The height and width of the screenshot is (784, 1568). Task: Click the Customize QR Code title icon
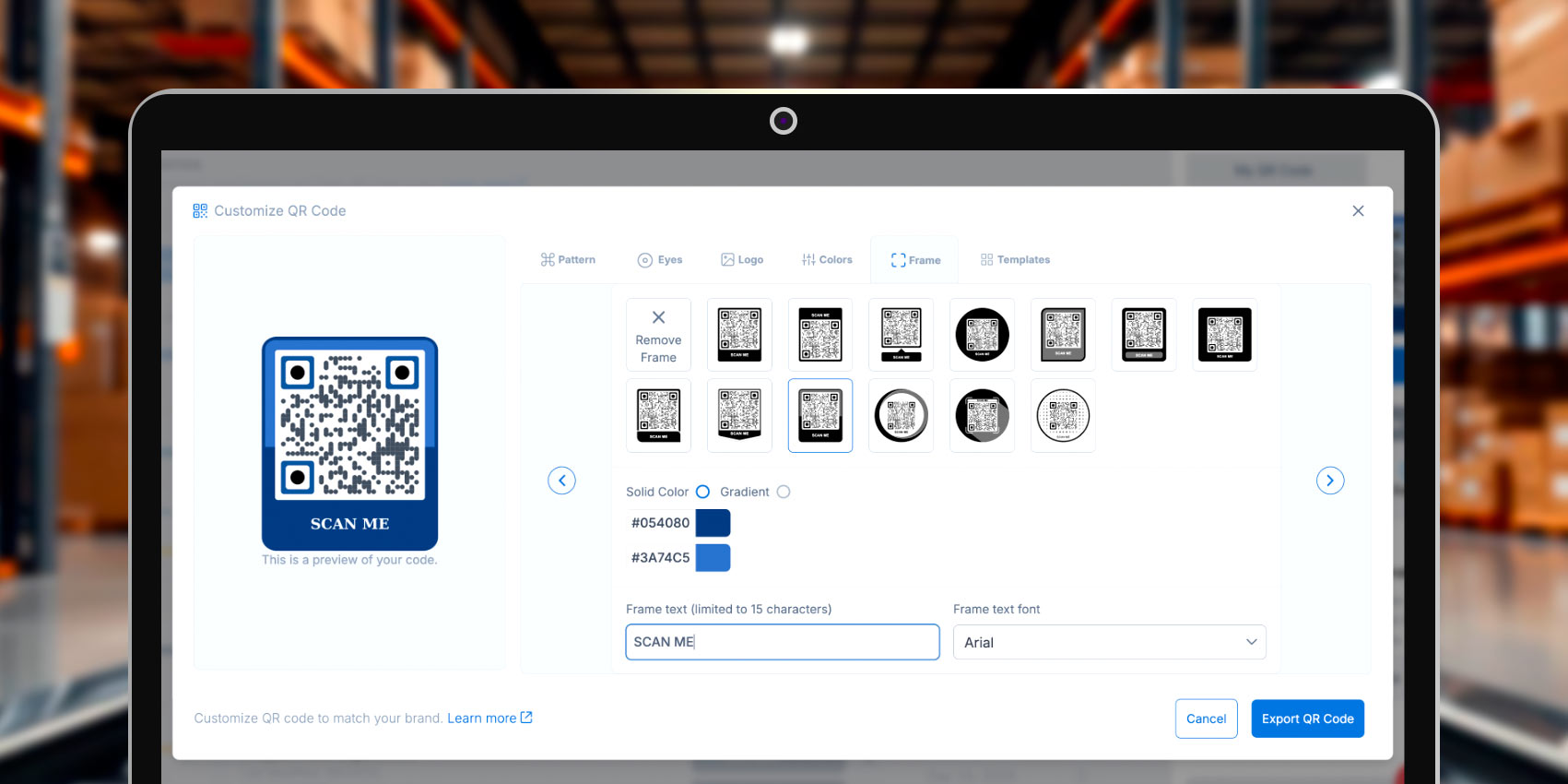point(200,211)
